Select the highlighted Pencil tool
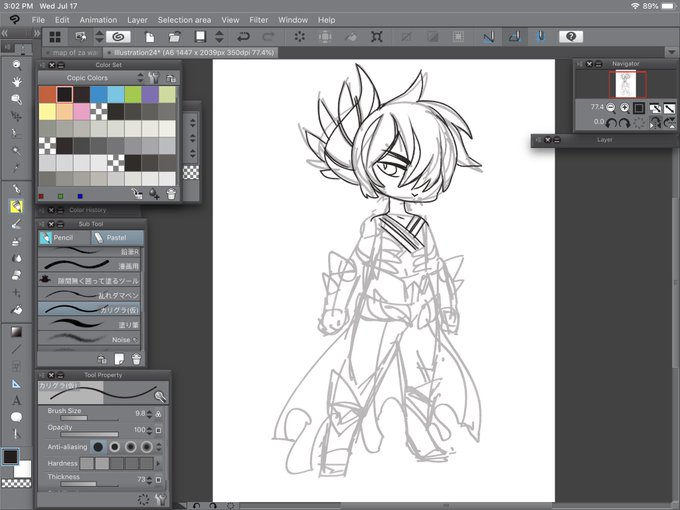680x510 pixels. pyautogui.click(x=16, y=206)
